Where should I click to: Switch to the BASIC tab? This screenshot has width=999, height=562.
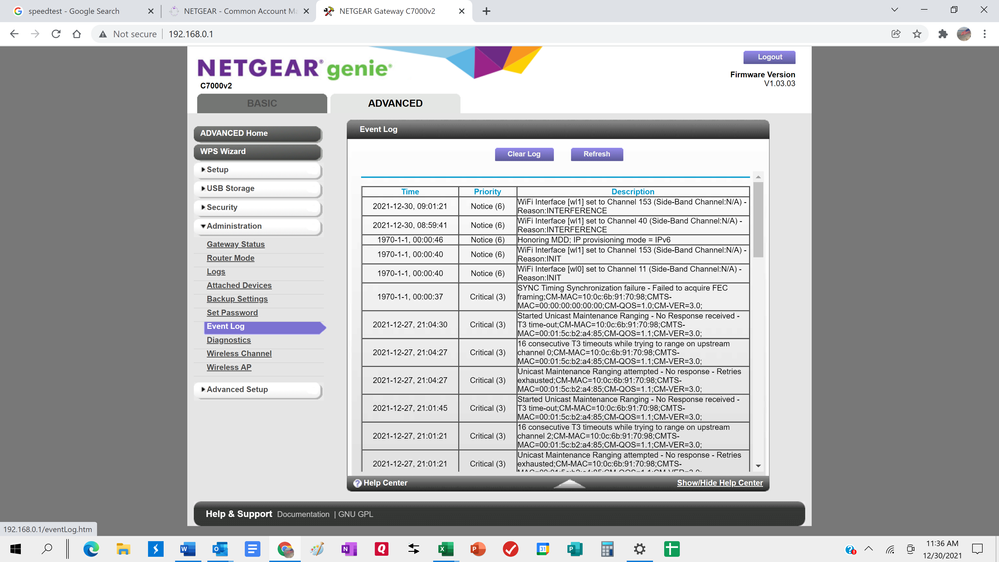coord(262,103)
